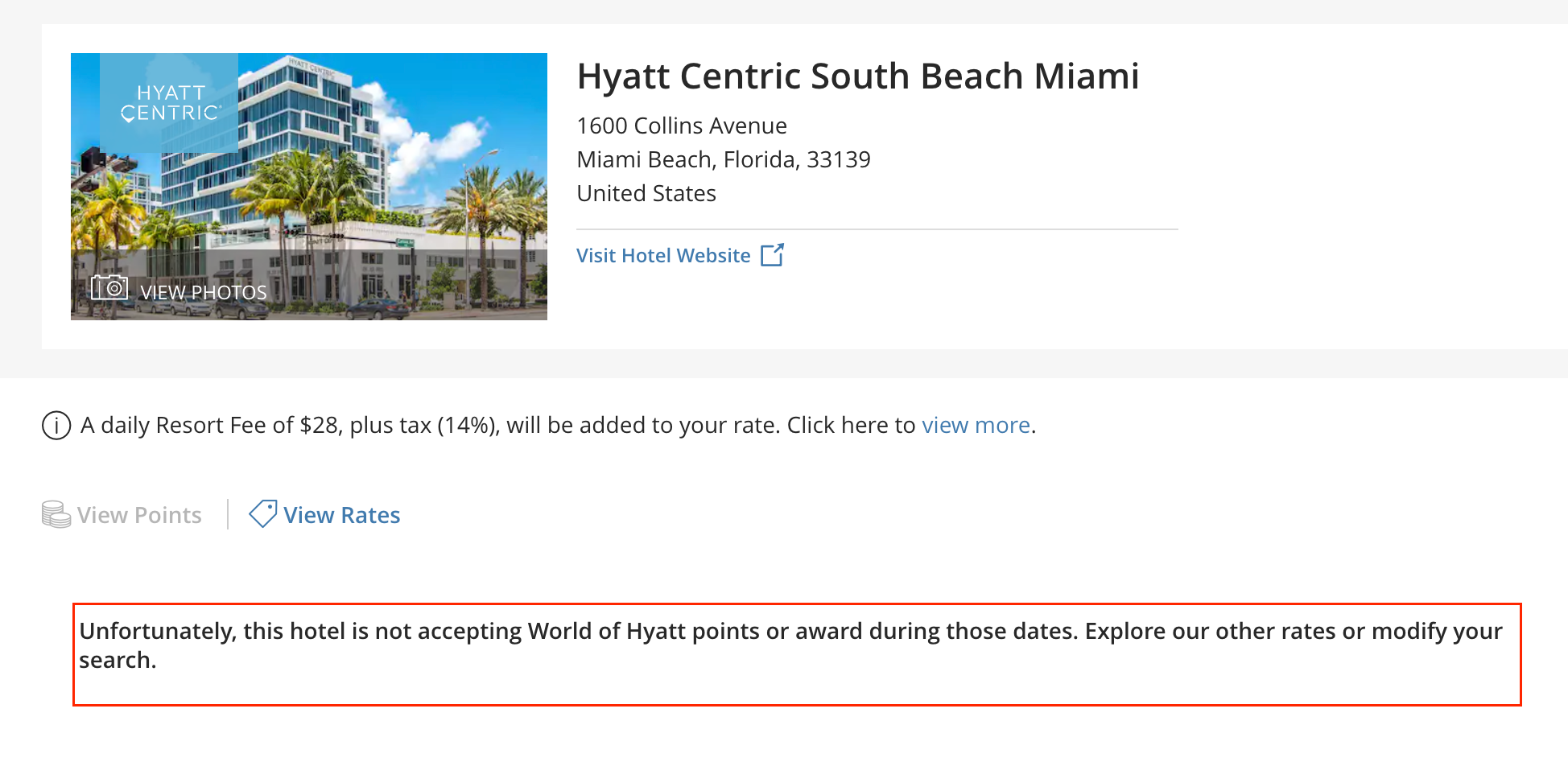Click the 'Miami Beach, Florida, 33139' line
The image size is (1568, 758).
pyautogui.click(x=724, y=160)
